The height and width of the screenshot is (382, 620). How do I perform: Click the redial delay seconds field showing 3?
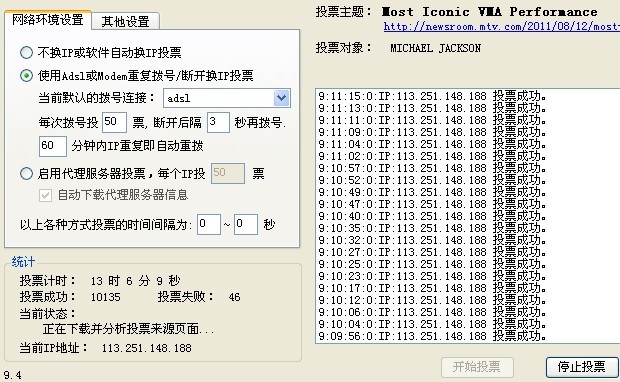(218, 122)
